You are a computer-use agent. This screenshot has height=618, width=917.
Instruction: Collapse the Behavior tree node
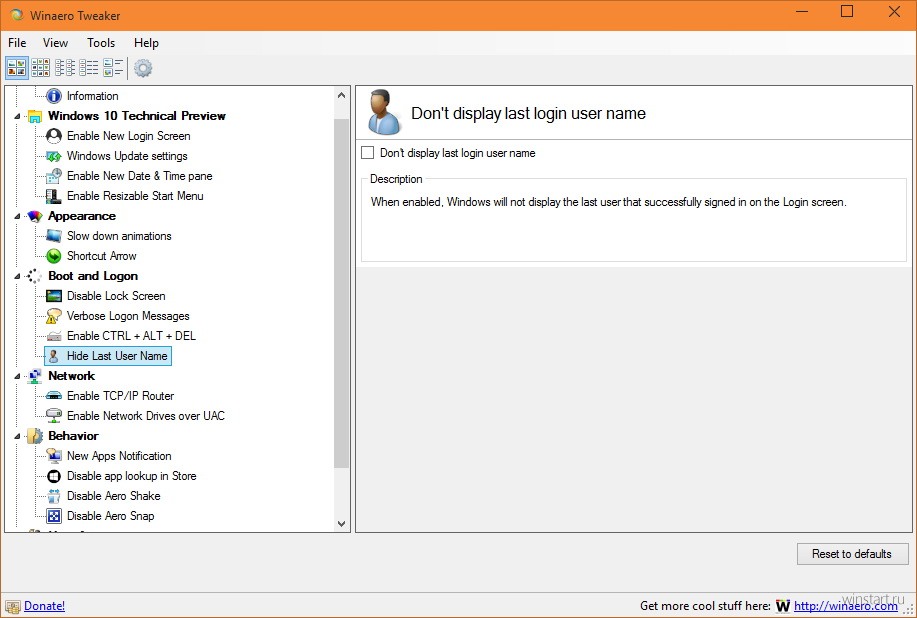coord(17,436)
